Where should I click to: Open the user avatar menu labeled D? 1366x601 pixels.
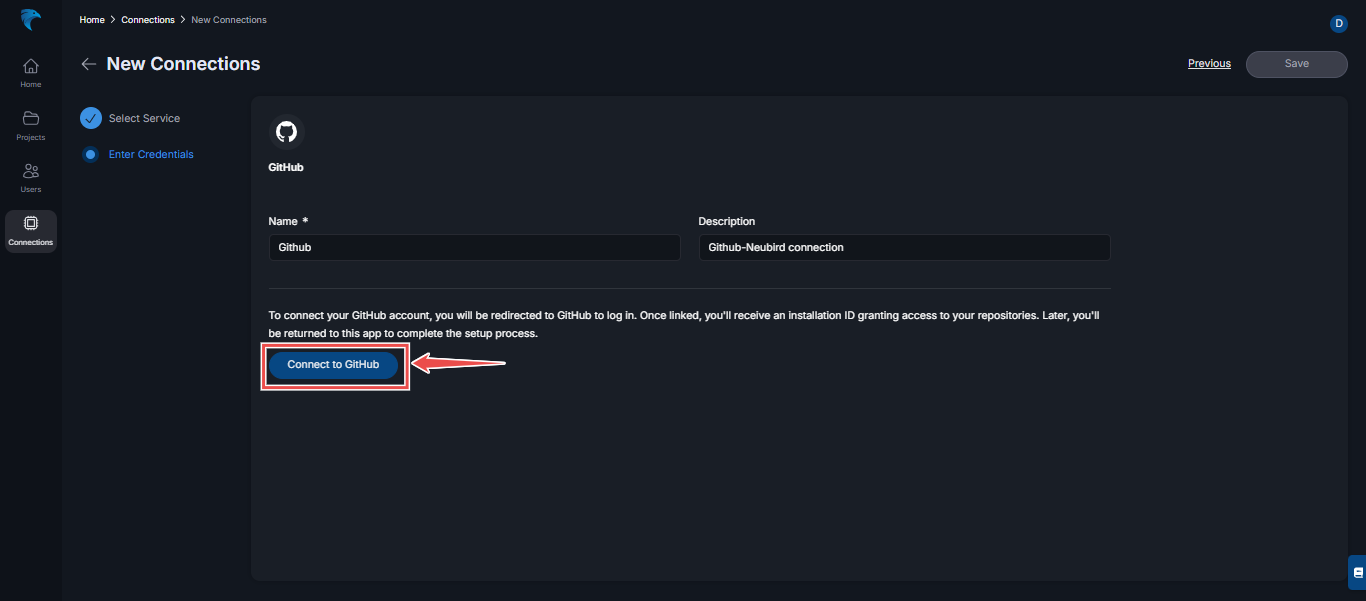pos(1339,23)
